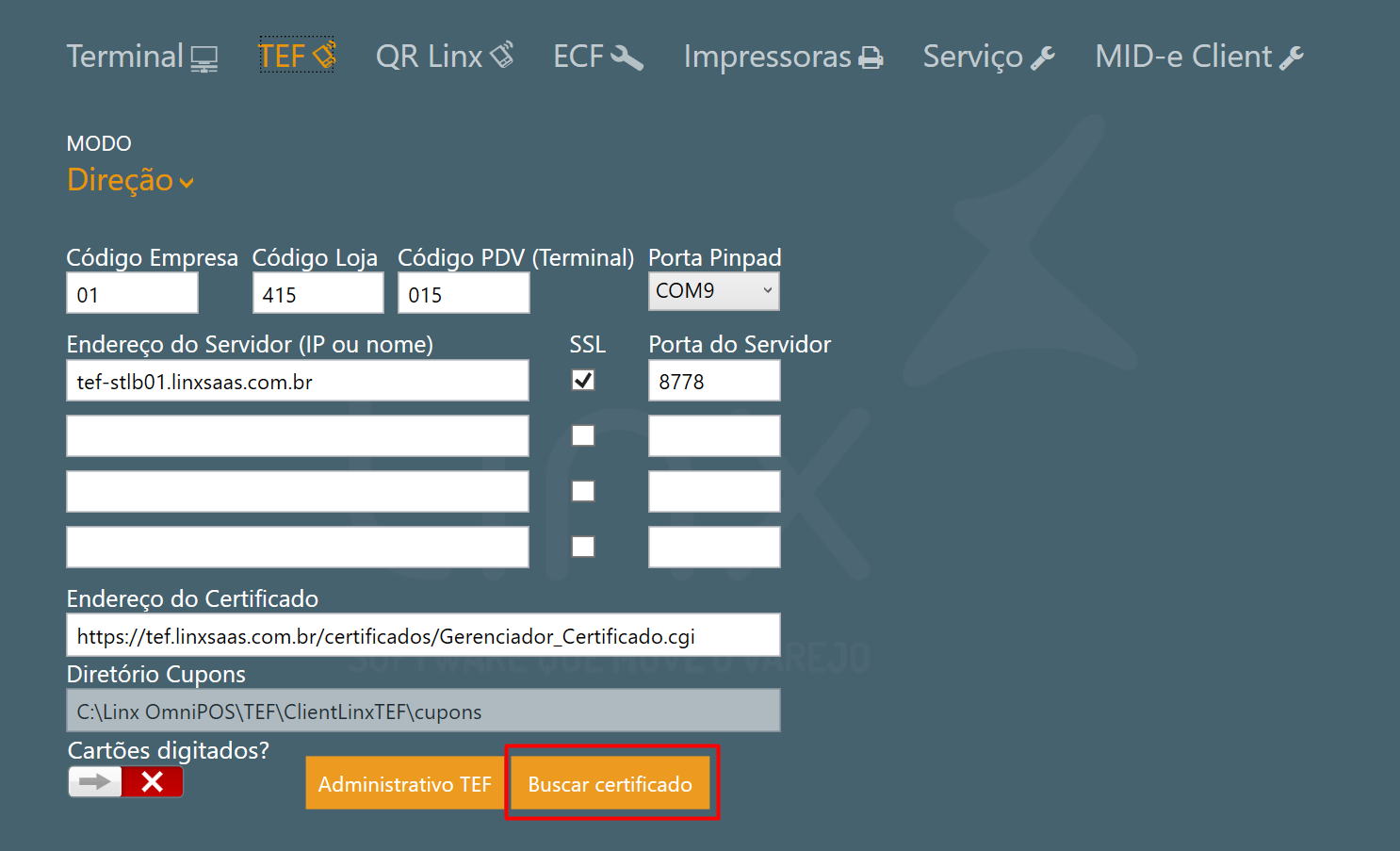Click the server address field tef-stlb01.linxsaas.com.br
1400x851 pixels.
(x=298, y=381)
